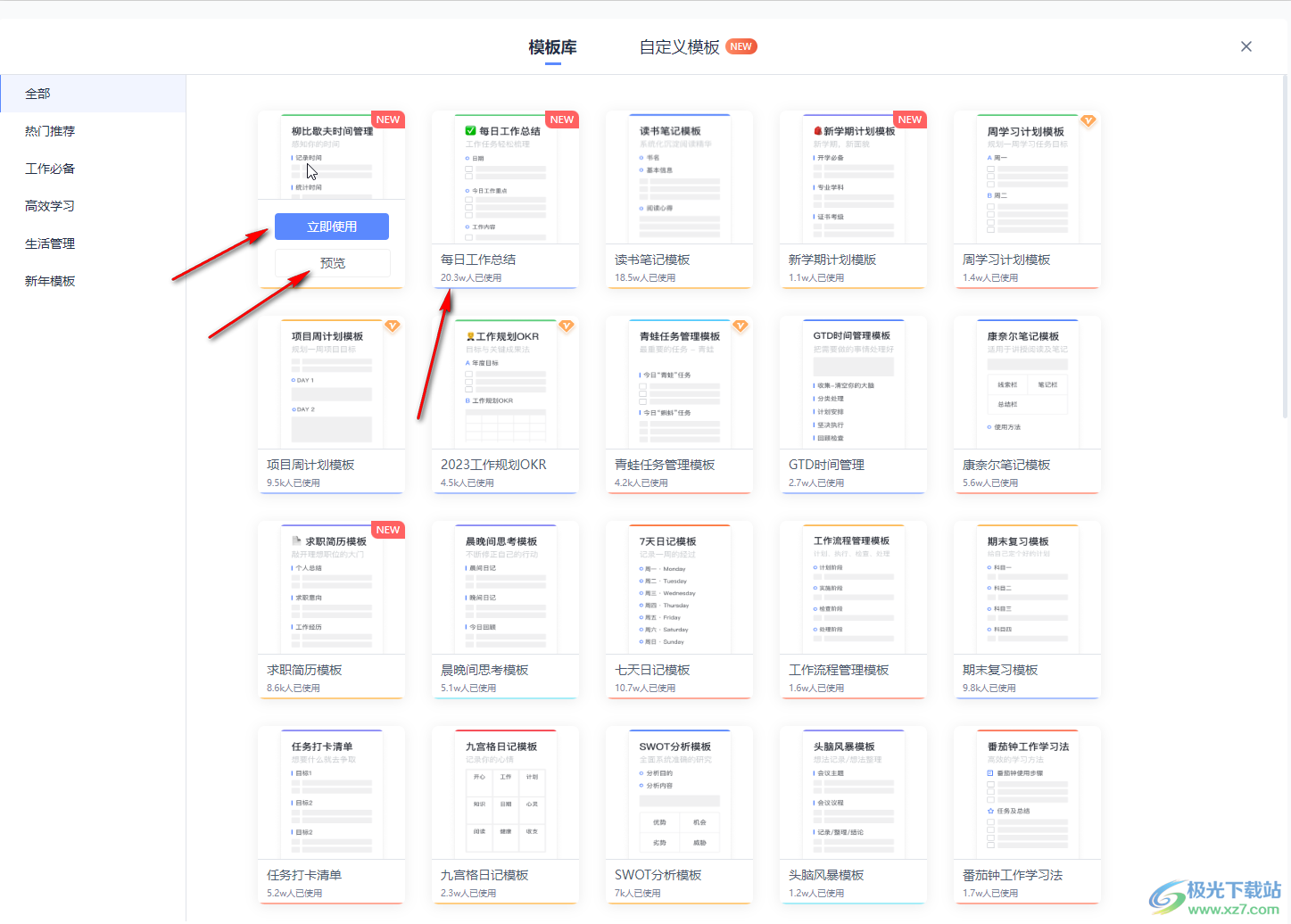
Task: Open 七天日记模板 thumbnail
Action: 679,588
